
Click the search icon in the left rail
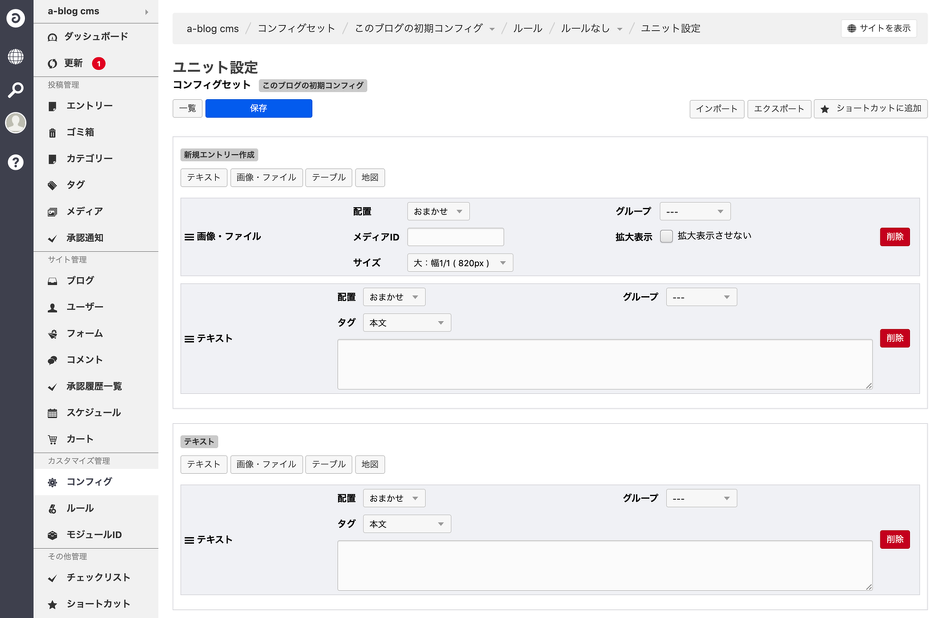[14, 91]
